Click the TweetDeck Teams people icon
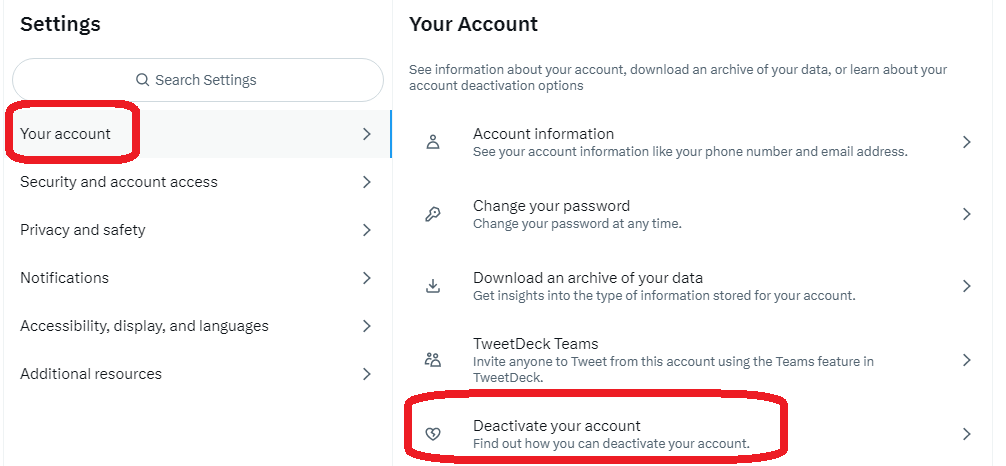 (433, 359)
